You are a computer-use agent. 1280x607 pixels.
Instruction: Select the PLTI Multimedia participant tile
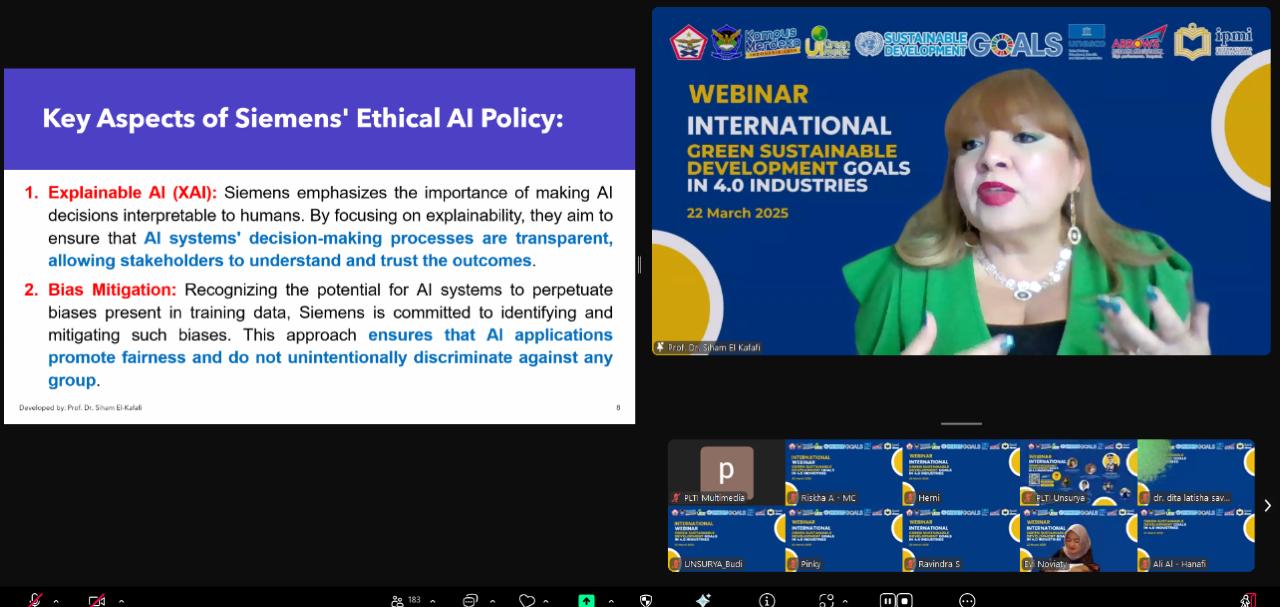pyautogui.click(x=726, y=472)
